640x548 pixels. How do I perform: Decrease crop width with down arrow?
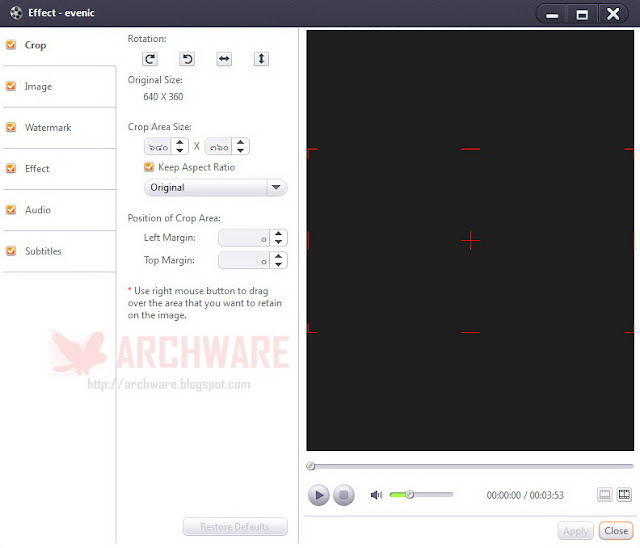180,150
